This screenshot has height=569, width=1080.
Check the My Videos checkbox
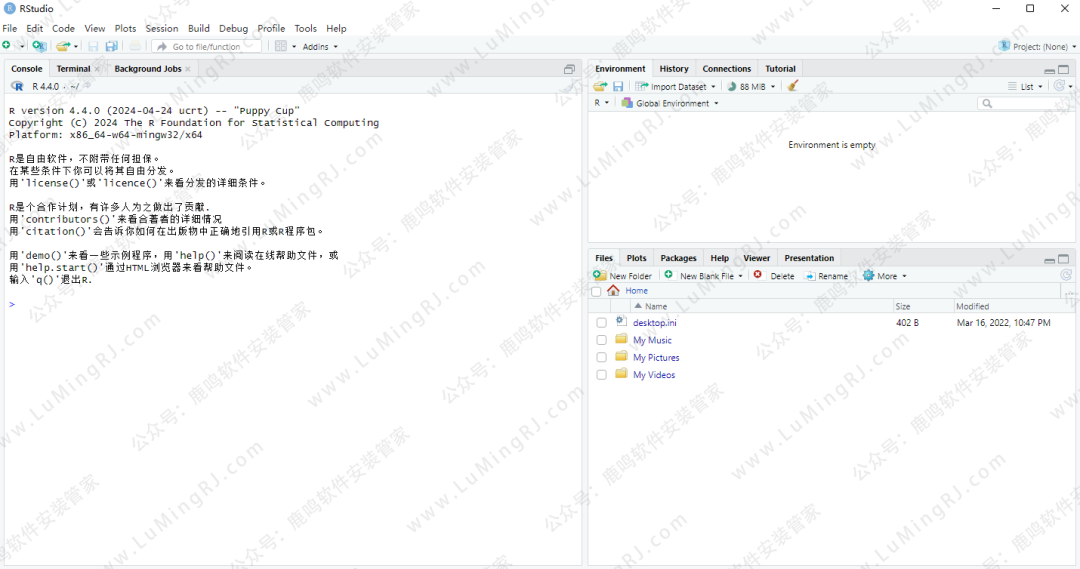click(x=601, y=375)
